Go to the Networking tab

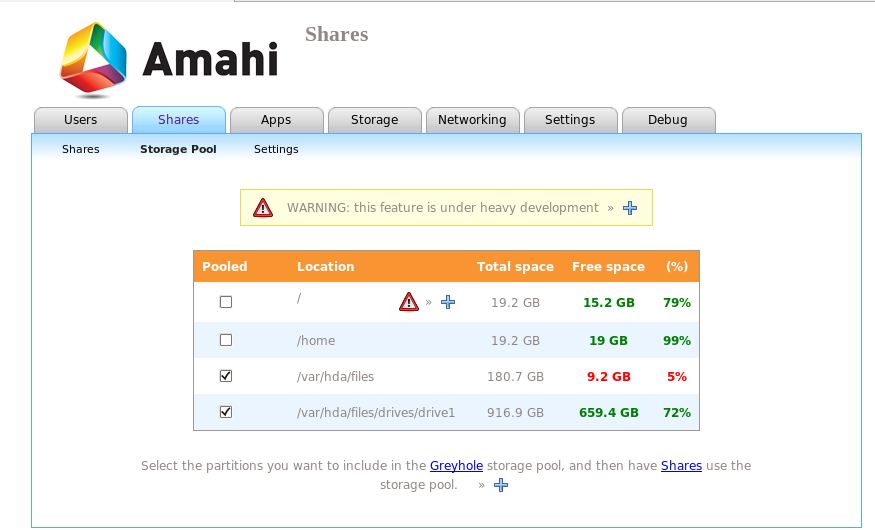coord(472,120)
